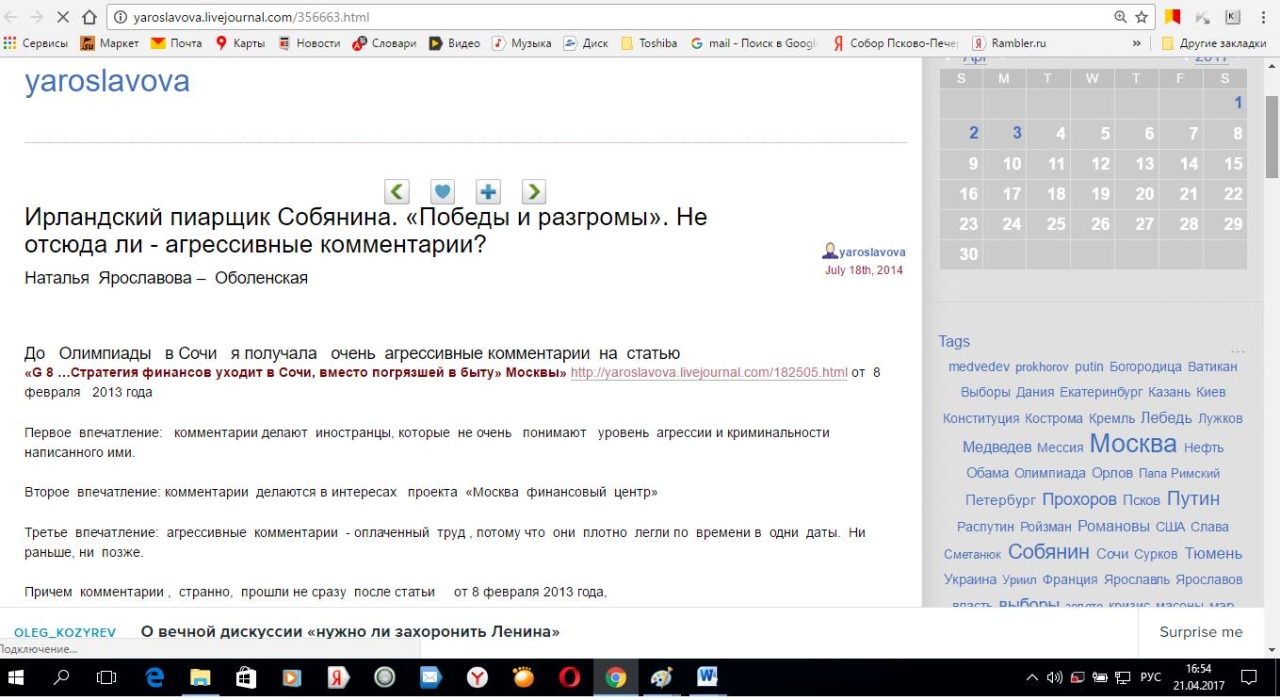The image size is (1280, 700).
Task: Open the Action Center notifications
Action: tap(1249, 677)
